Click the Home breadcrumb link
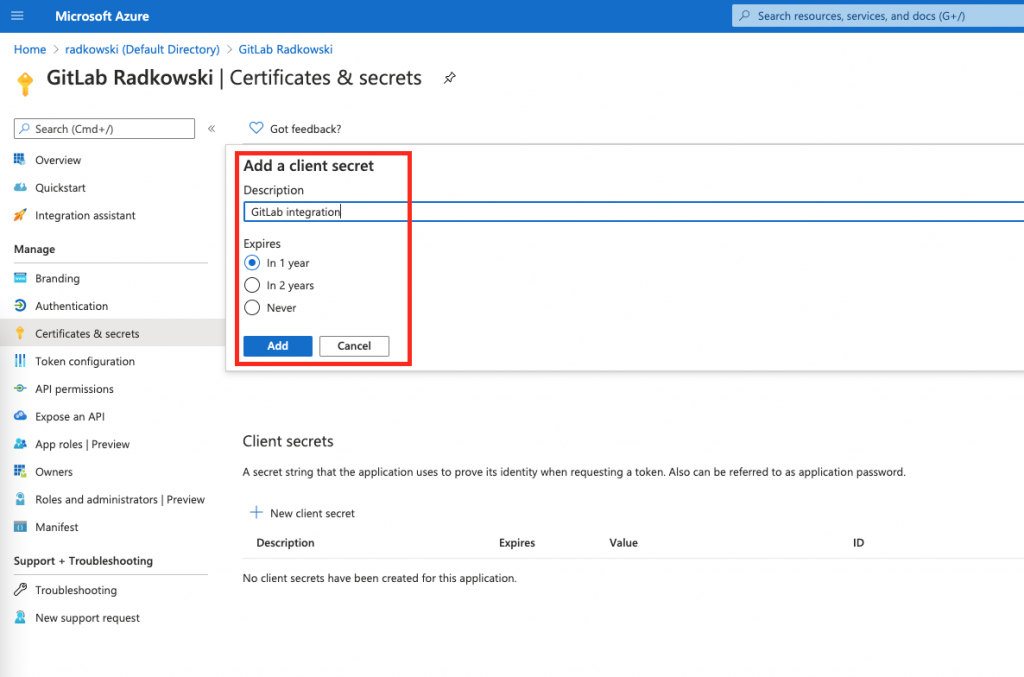Screen dimensions: 1024x677 (30, 50)
